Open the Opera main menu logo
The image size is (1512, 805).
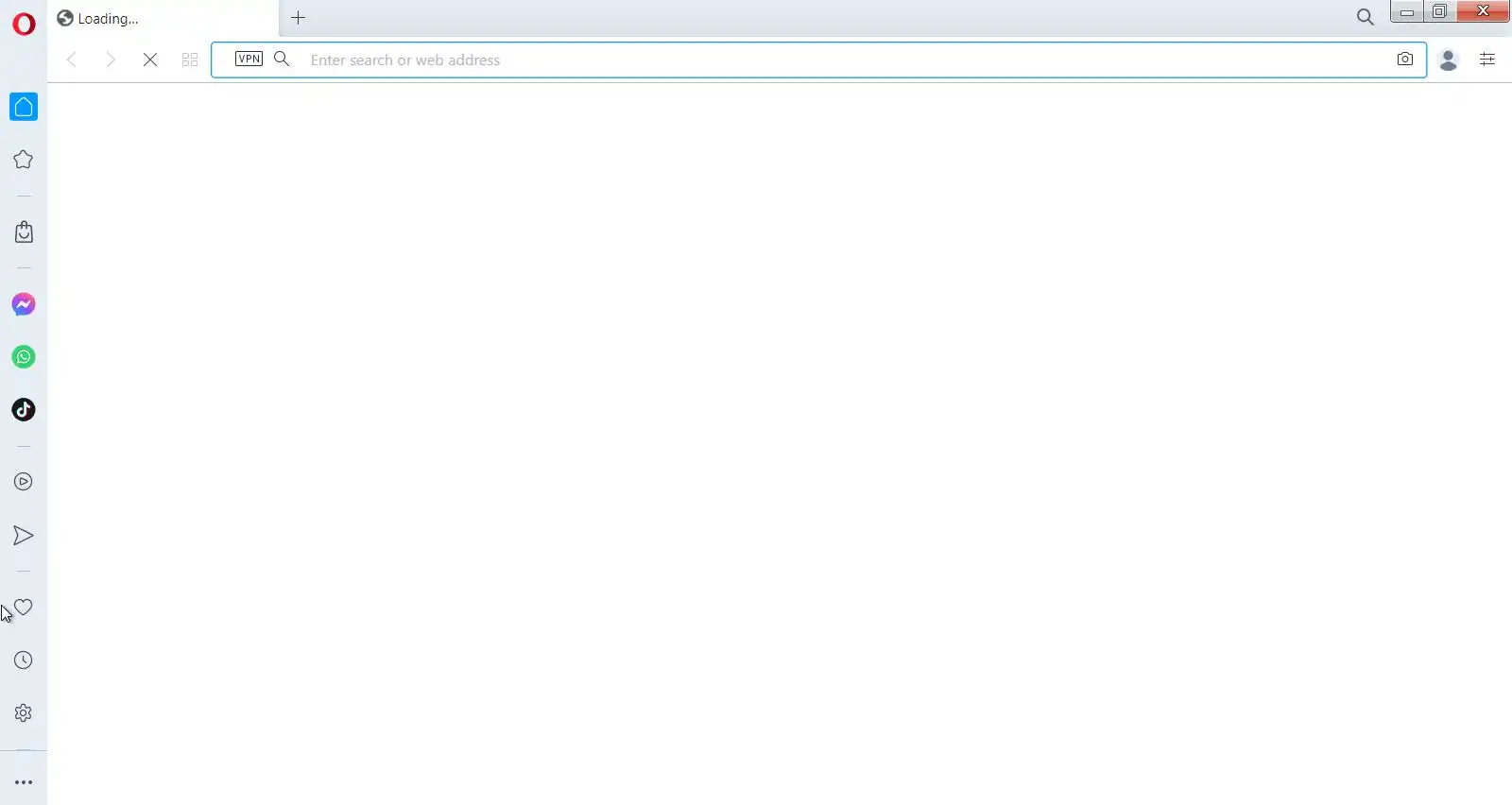(x=24, y=24)
